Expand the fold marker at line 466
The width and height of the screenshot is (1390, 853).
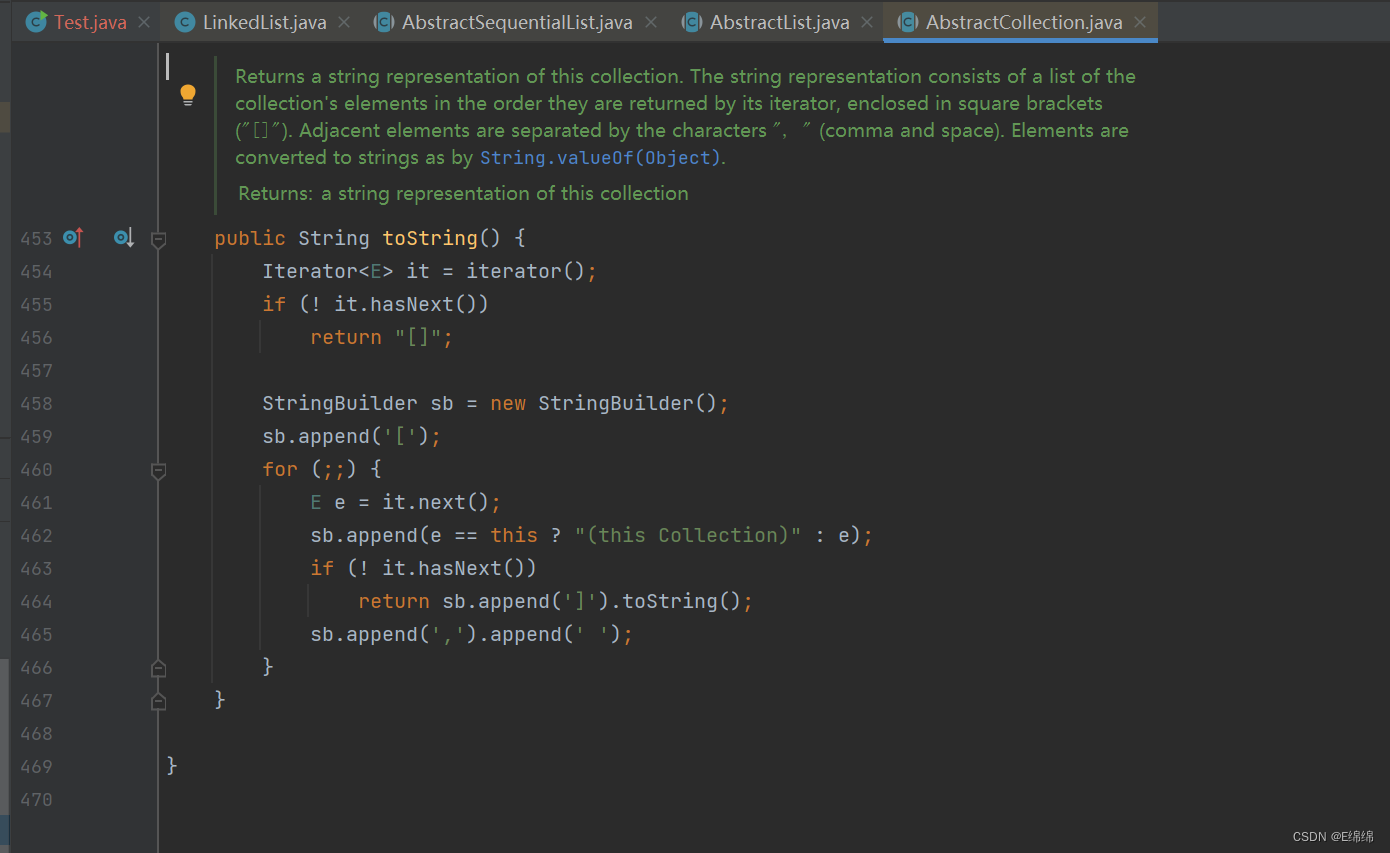tap(158, 667)
